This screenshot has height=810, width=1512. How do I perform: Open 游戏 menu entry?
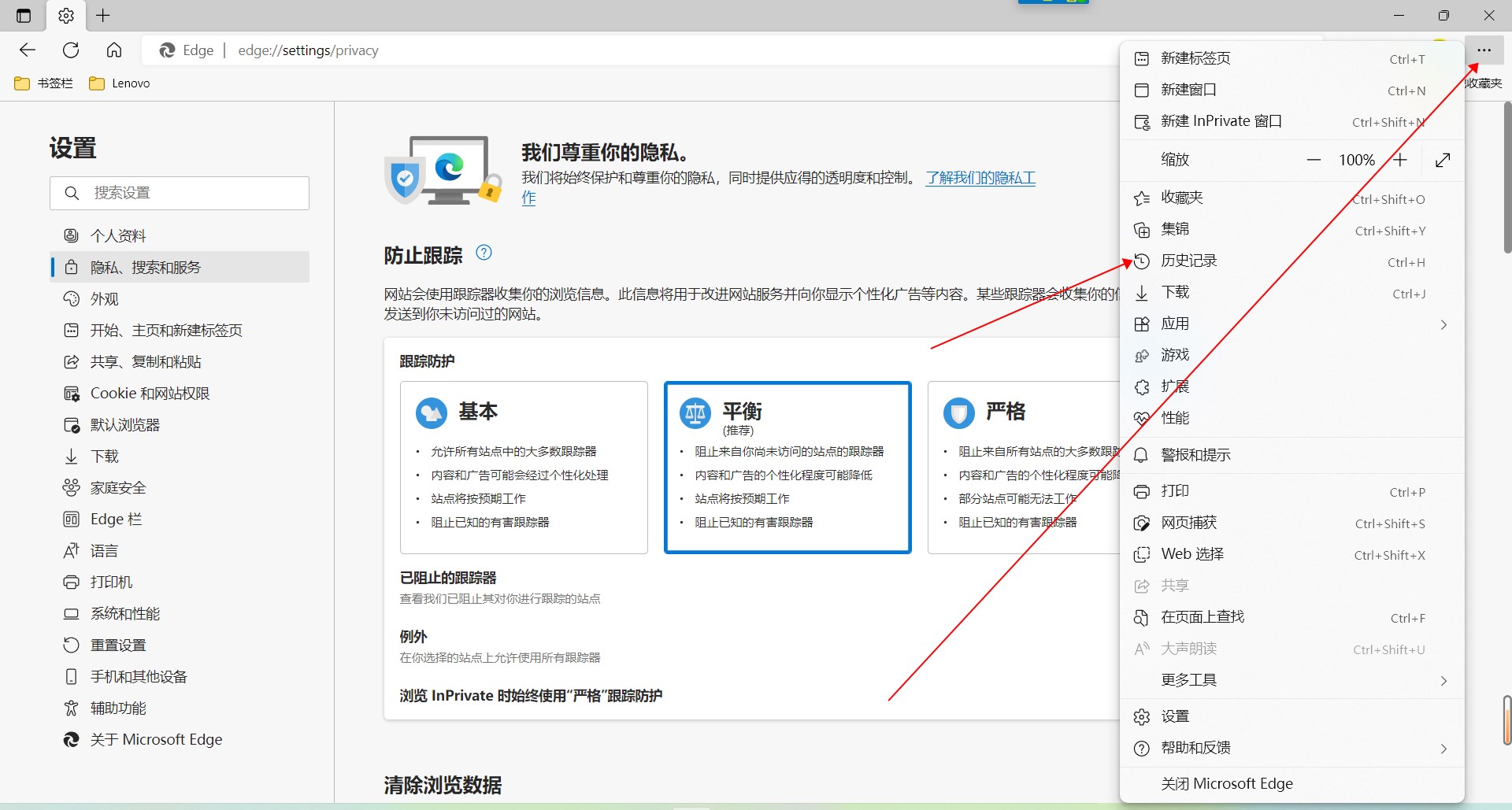[x=1291, y=356]
